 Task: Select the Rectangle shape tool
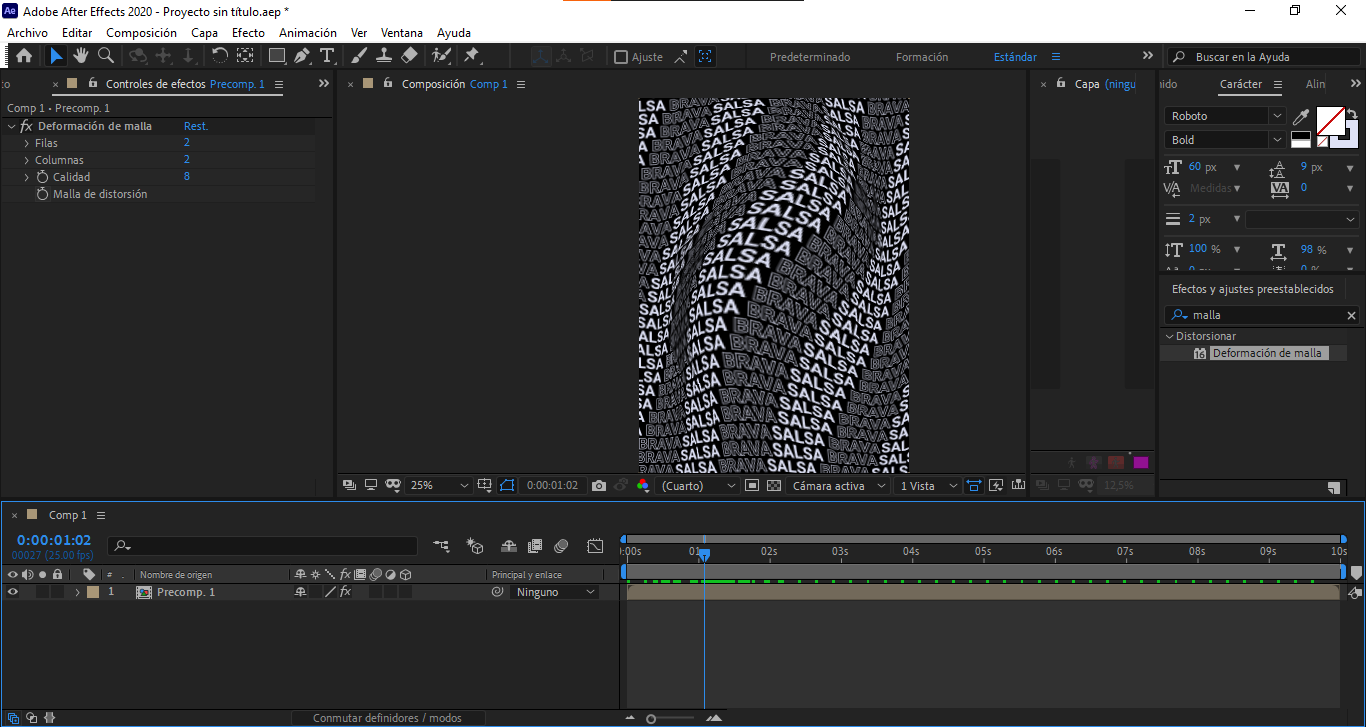tap(277, 56)
